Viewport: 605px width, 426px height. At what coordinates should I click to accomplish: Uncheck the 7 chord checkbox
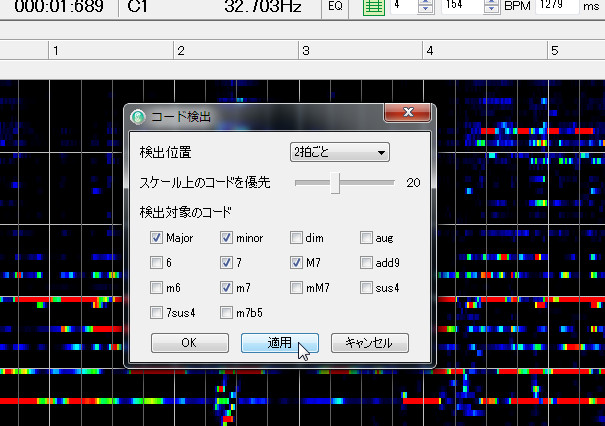tap(226, 263)
